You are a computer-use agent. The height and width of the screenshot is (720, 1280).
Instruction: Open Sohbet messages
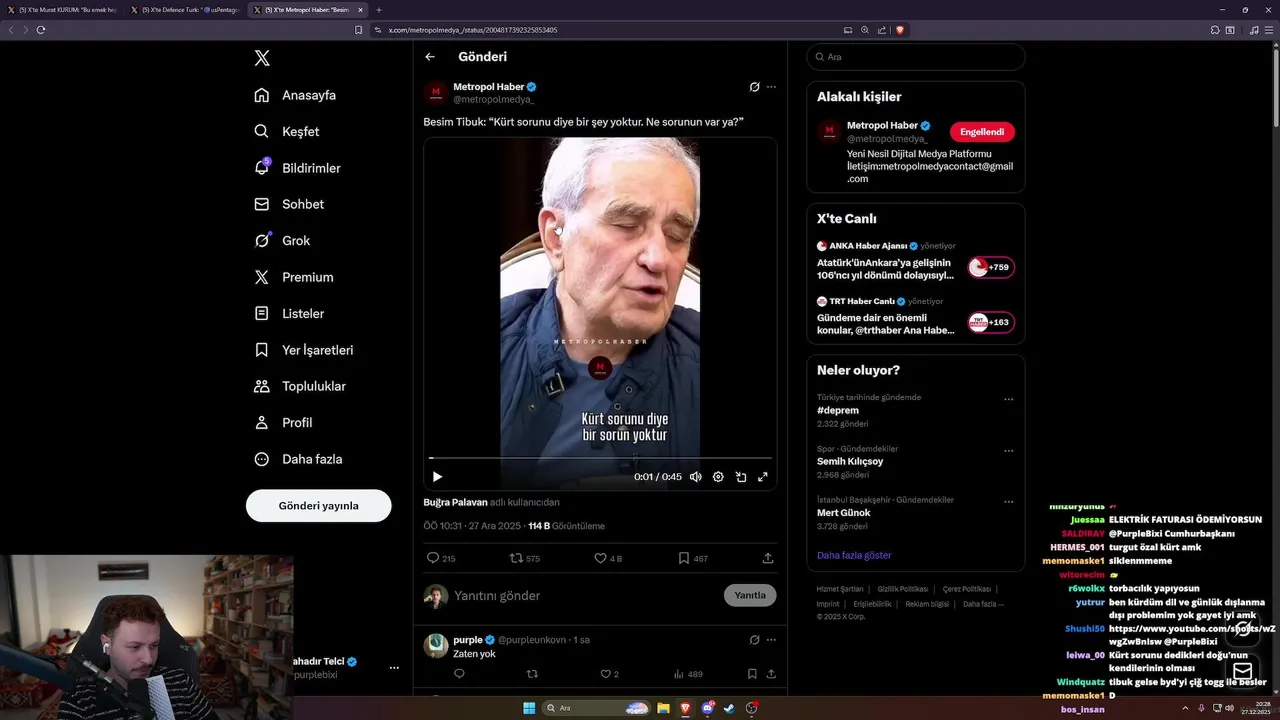click(x=288, y=204)
